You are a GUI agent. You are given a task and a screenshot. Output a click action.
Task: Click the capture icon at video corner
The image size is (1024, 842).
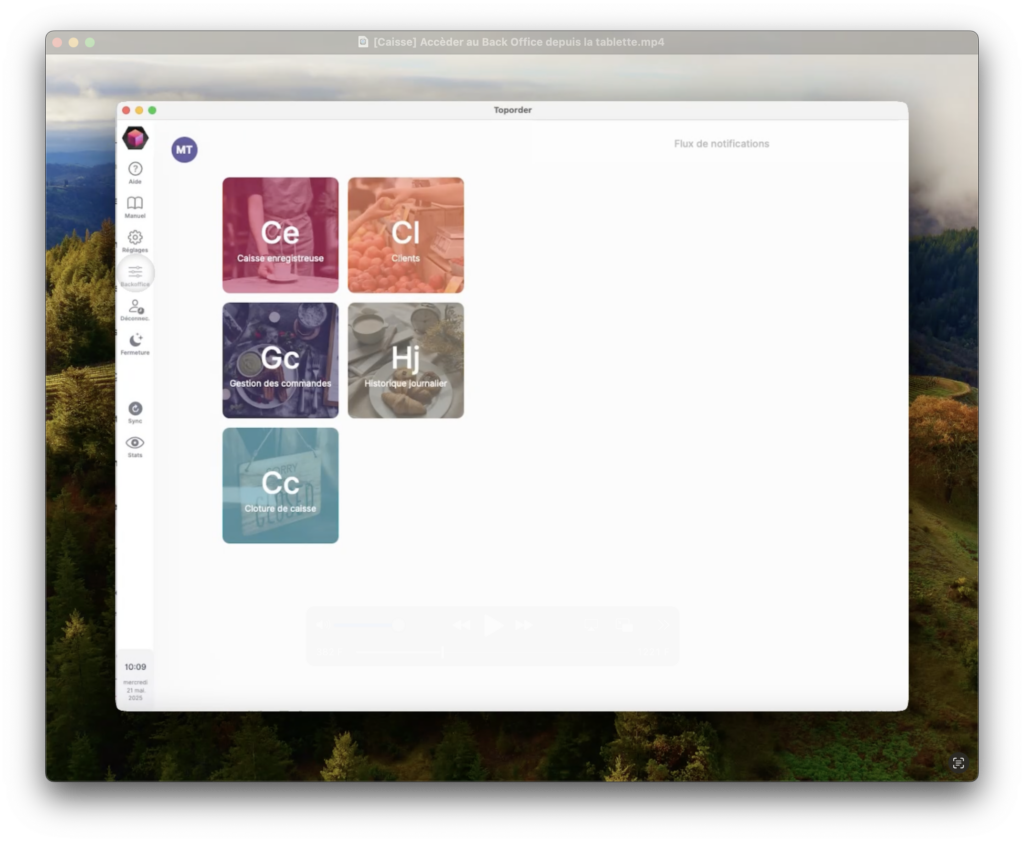point(958,763)
